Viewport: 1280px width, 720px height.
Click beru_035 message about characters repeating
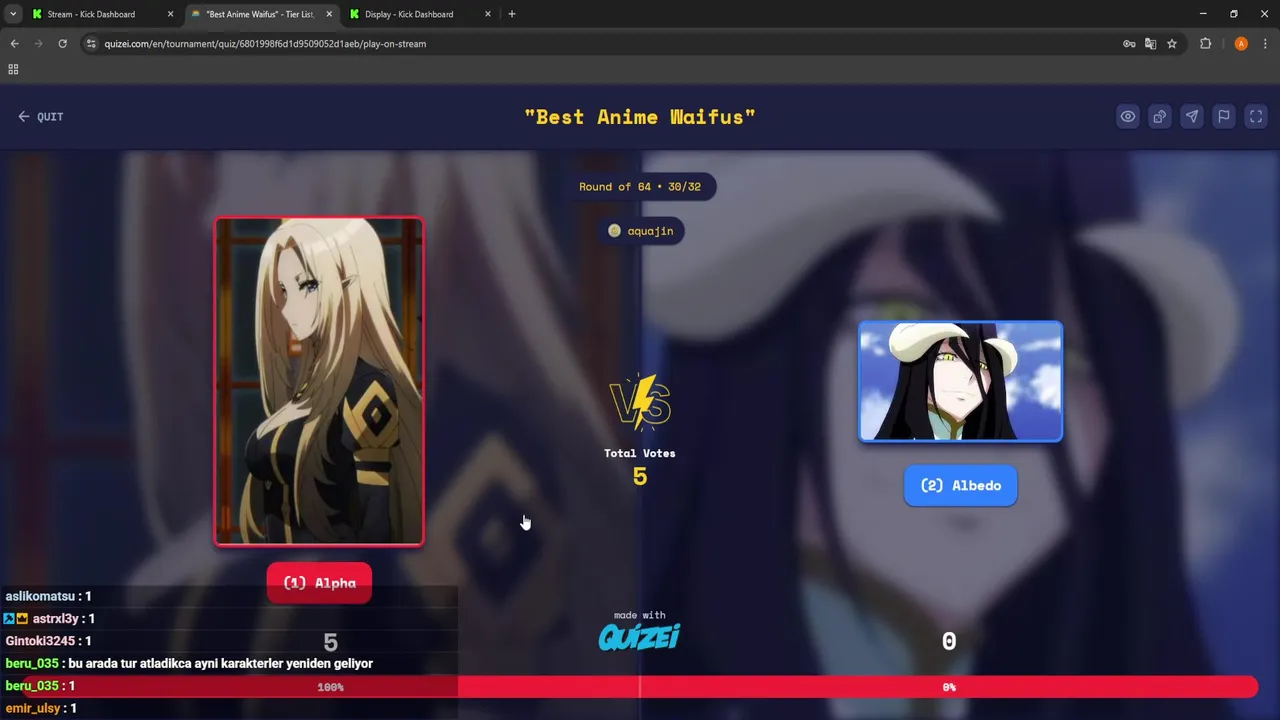coord(189,664)
